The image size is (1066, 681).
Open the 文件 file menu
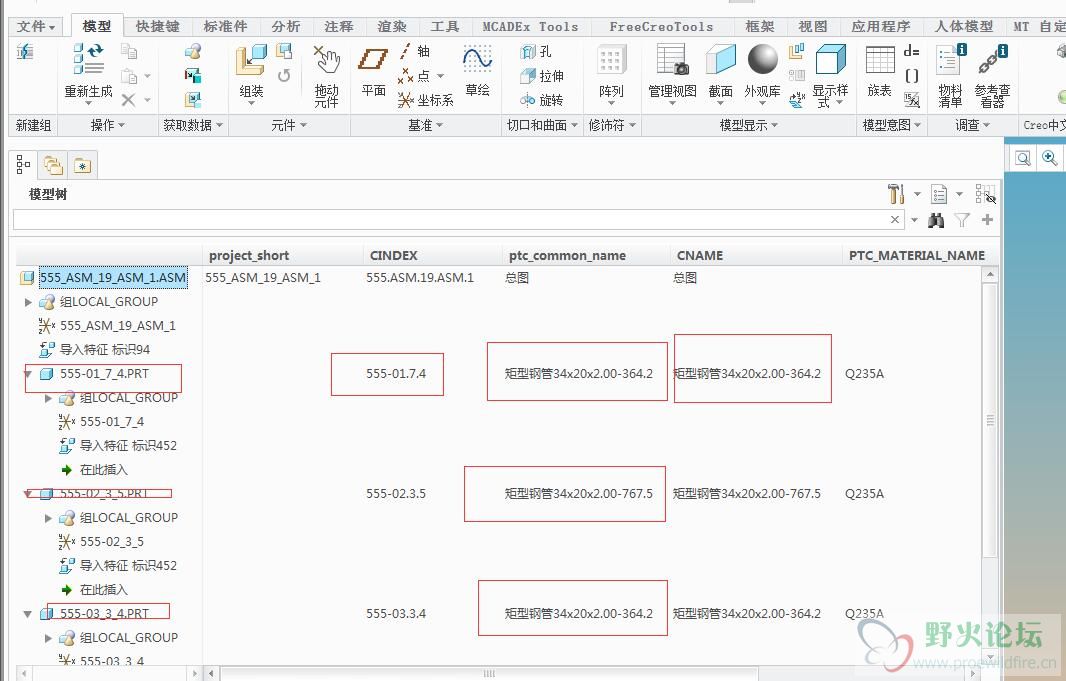(x=35, y=27)
